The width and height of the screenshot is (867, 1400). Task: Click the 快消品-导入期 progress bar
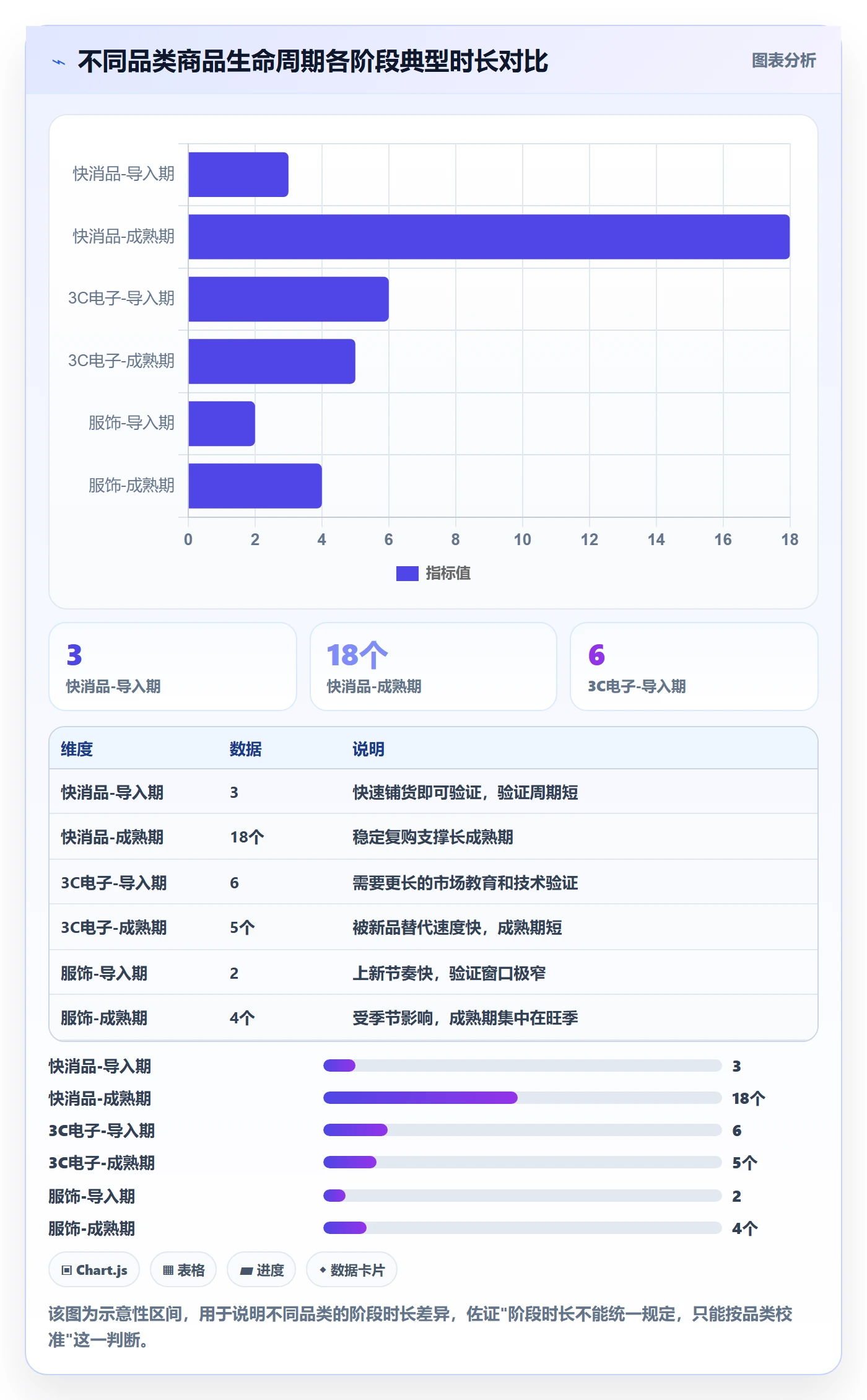click(522, 1065)
